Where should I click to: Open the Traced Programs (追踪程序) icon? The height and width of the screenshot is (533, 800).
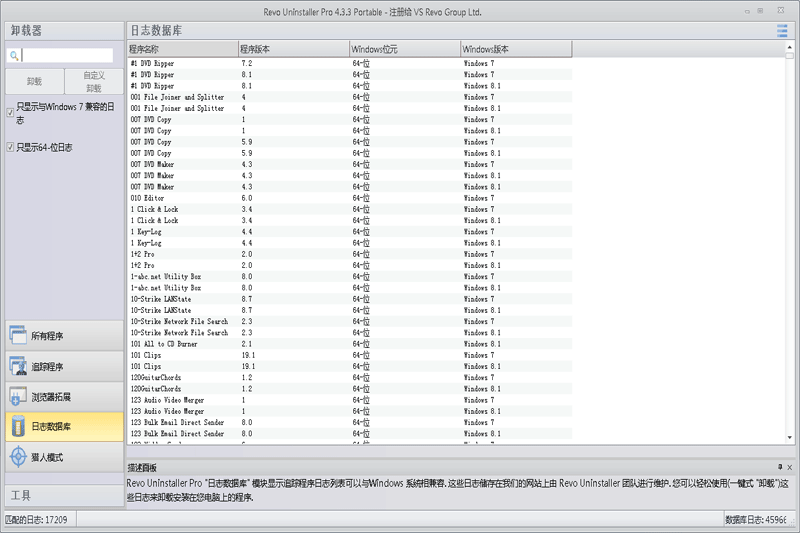pos(18,366)
